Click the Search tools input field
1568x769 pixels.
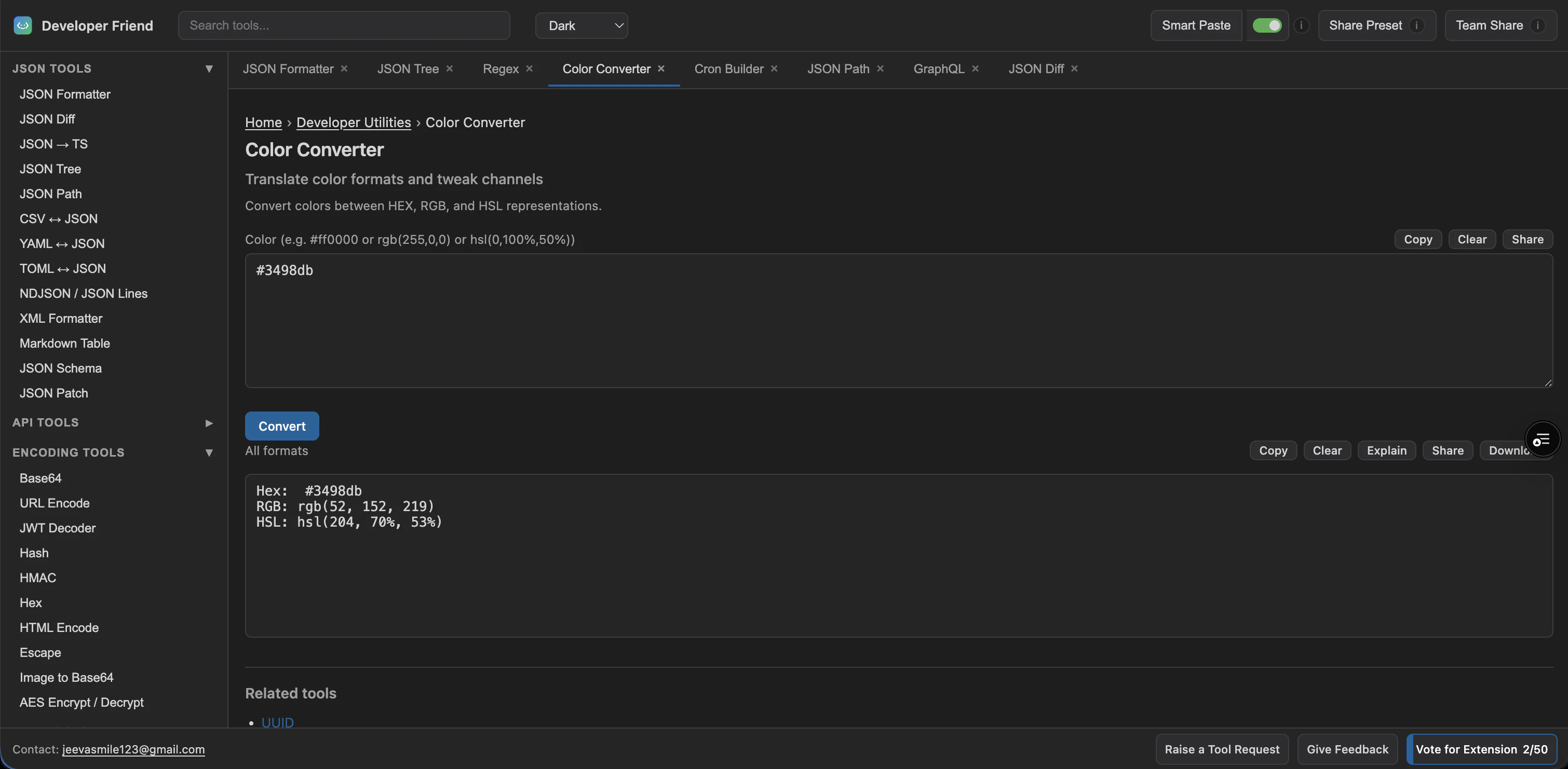click(x=344, y=25)
